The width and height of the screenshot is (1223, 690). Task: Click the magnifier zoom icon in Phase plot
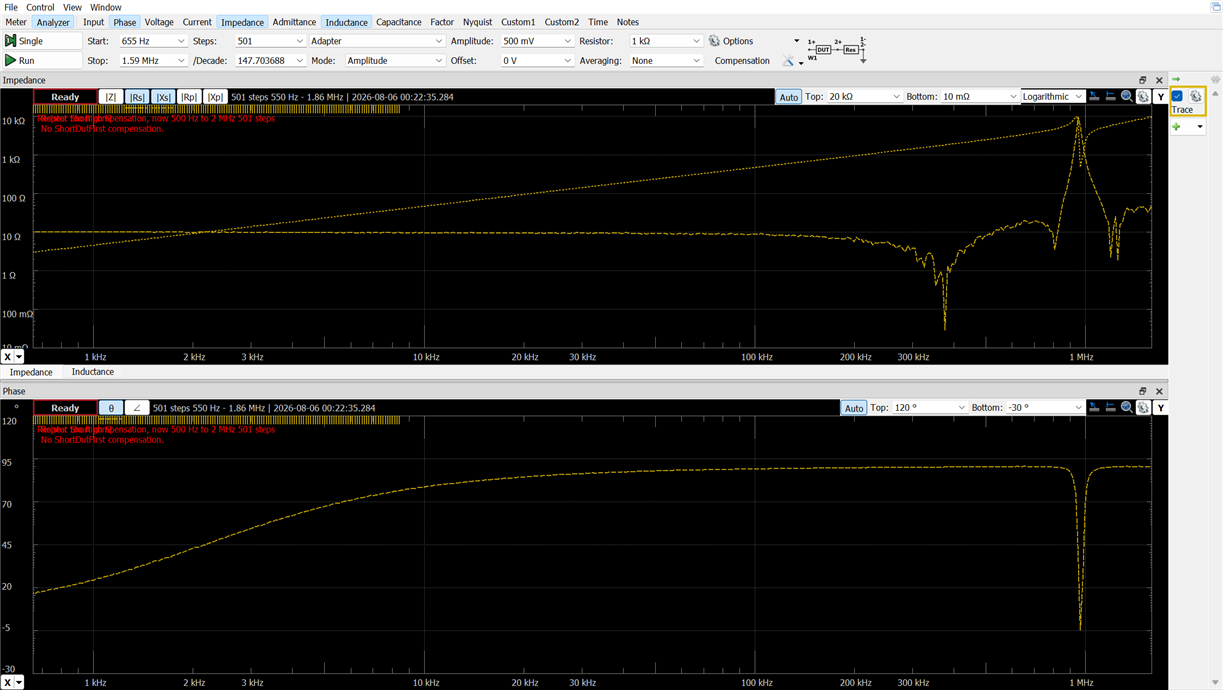pos(1127,408)
